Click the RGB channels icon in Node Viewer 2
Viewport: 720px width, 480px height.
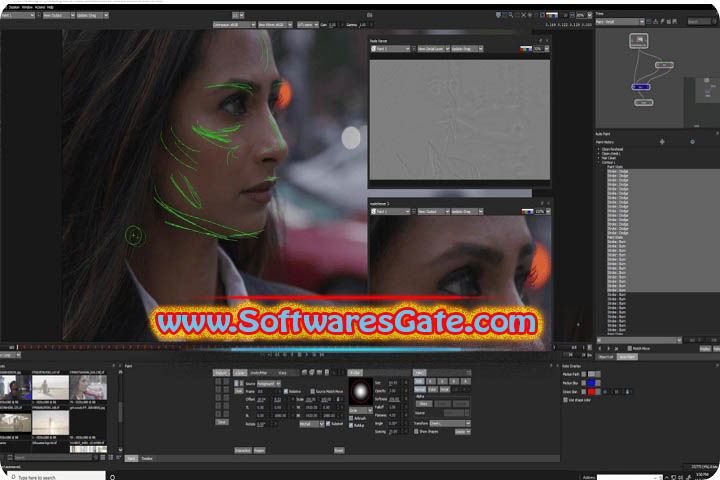pyautogui.click(x=527, y=211)
